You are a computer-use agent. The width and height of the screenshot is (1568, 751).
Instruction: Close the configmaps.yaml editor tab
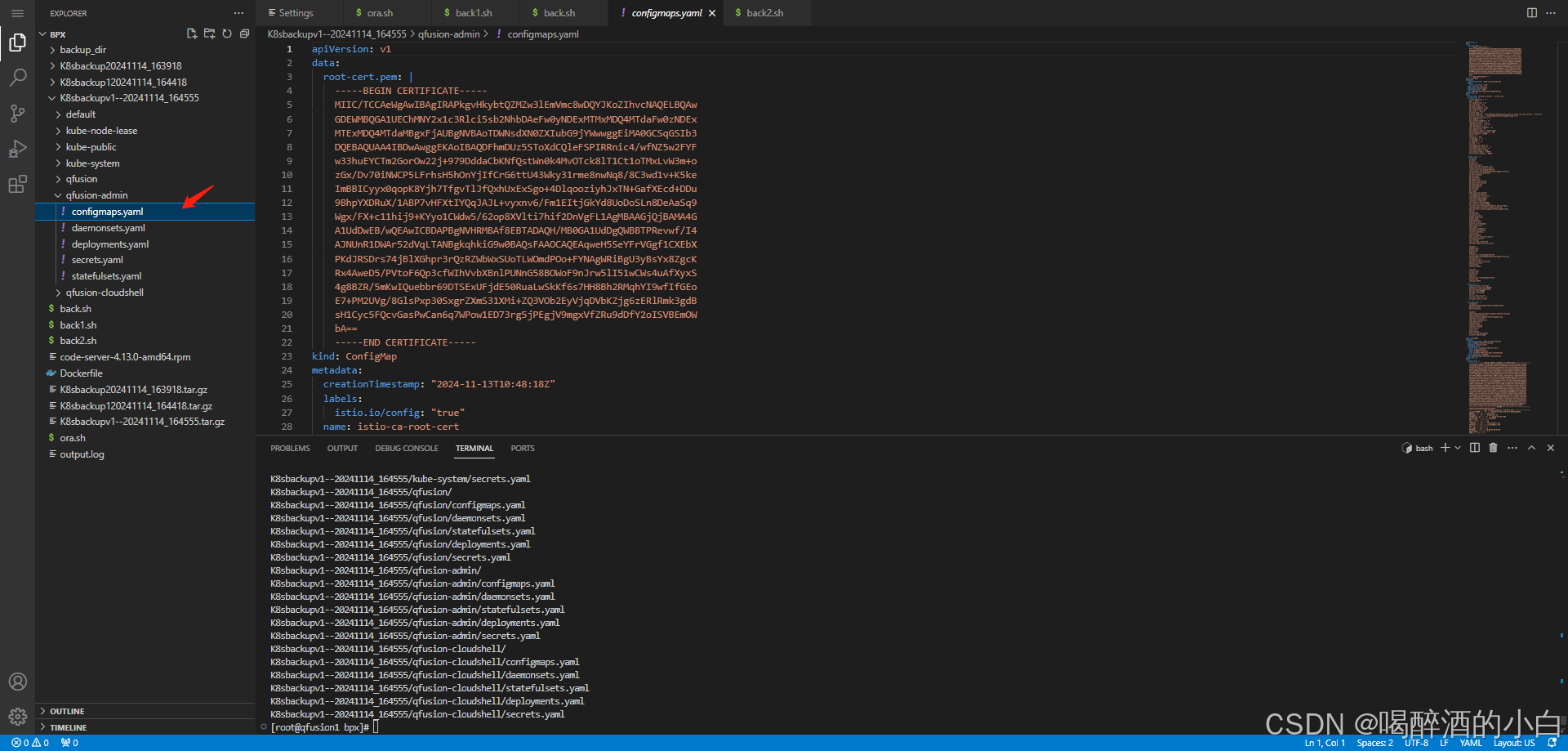[712, 13]
